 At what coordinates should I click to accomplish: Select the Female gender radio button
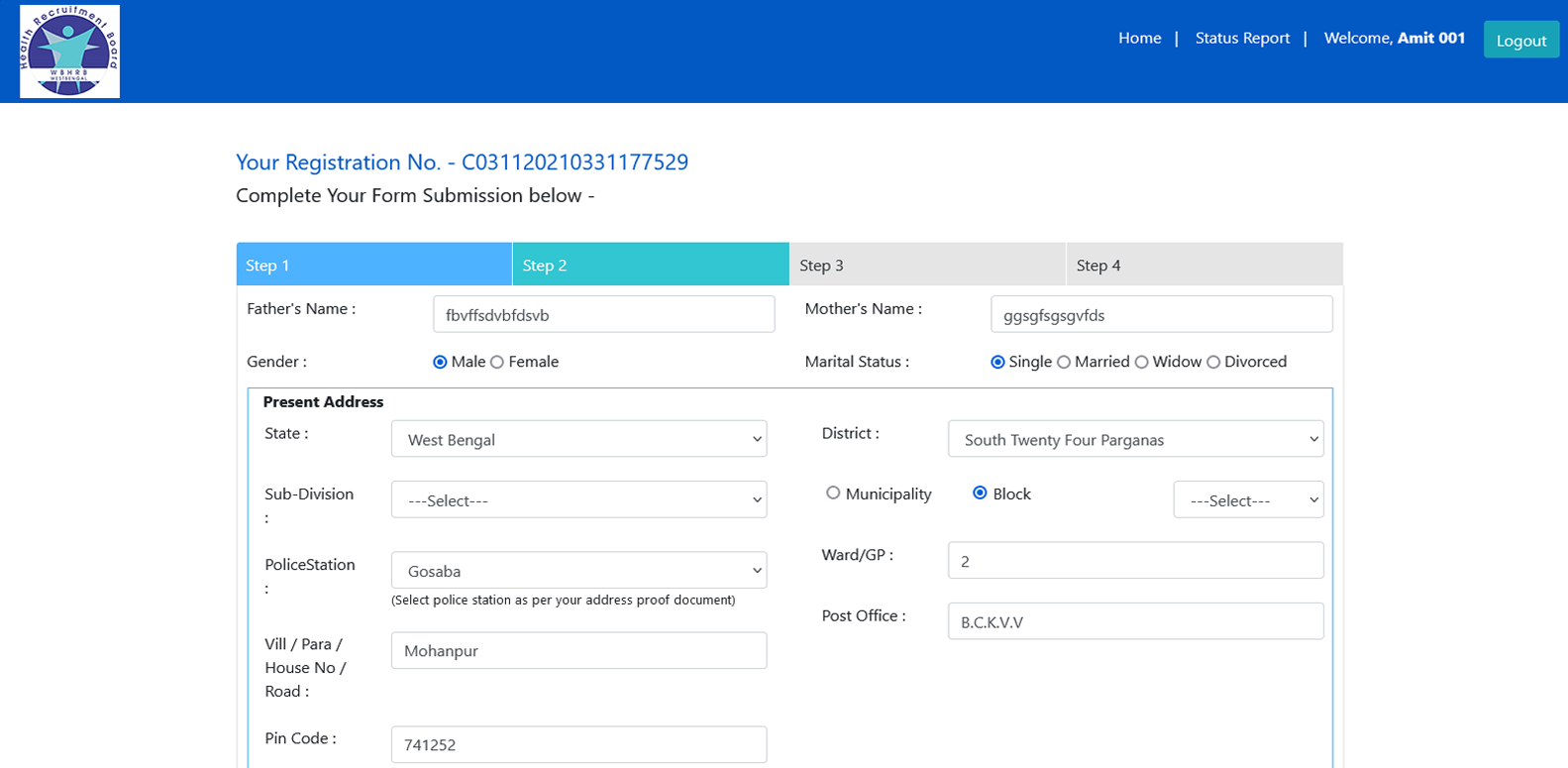[497, 363]
